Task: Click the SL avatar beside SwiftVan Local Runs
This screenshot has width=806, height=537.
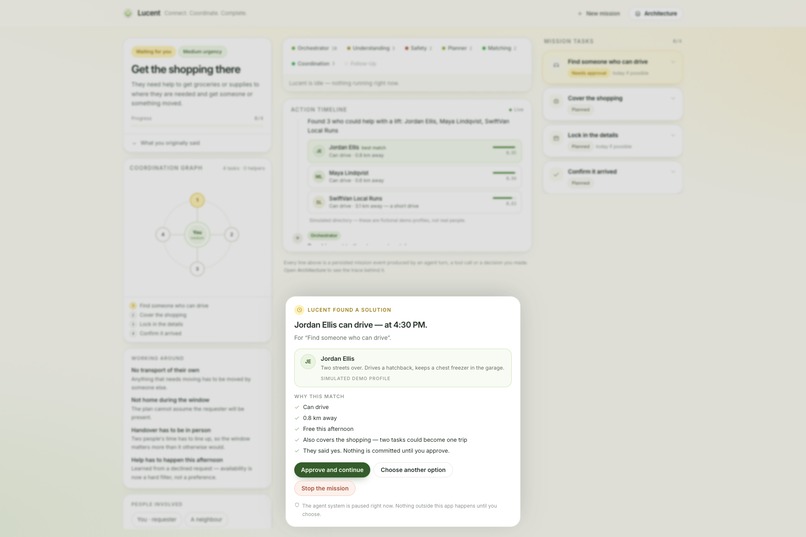Action: point(319,202)
